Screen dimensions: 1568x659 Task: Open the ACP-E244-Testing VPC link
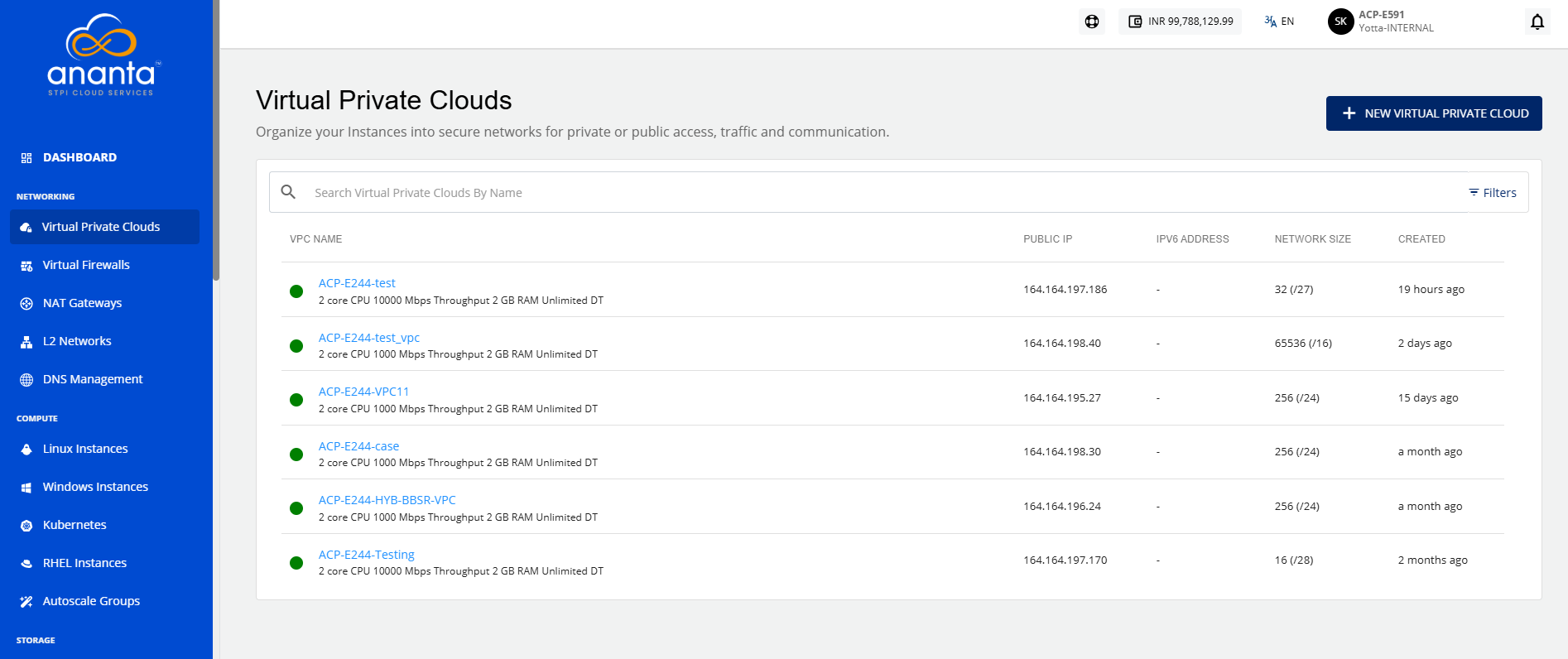[366, 555]
